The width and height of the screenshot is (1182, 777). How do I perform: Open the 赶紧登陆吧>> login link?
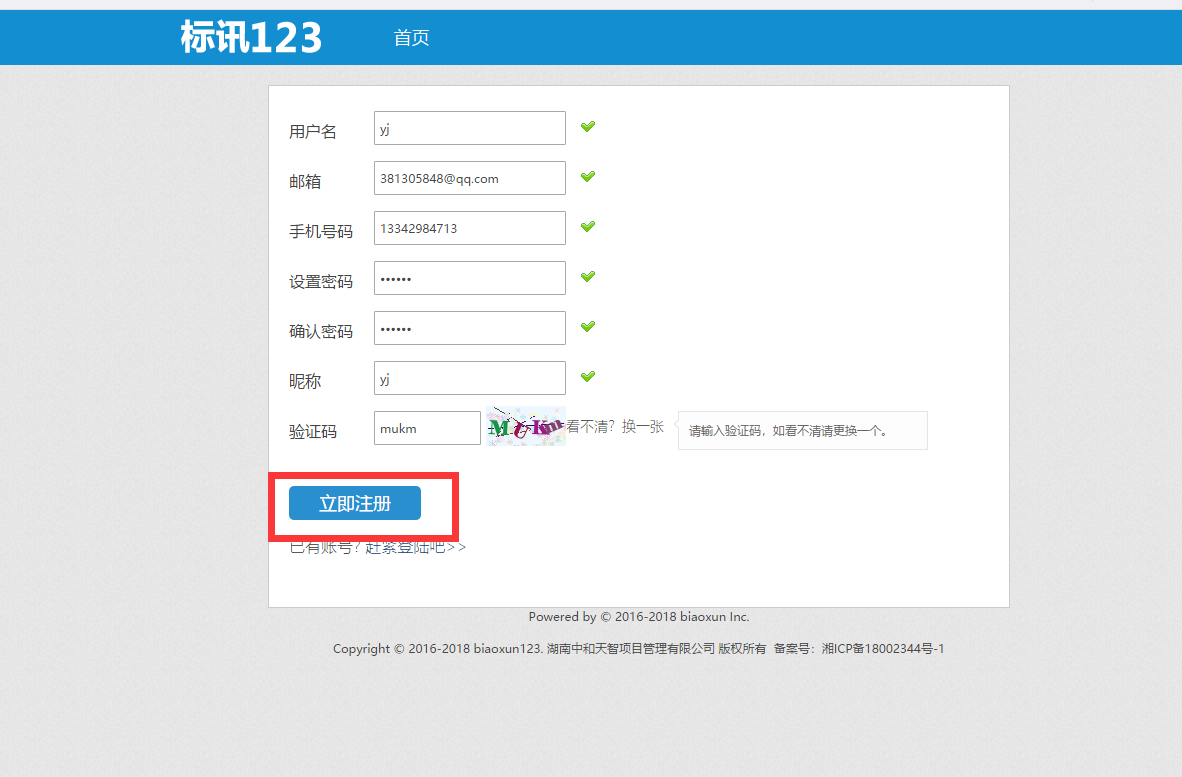click(x=415, y=548)
